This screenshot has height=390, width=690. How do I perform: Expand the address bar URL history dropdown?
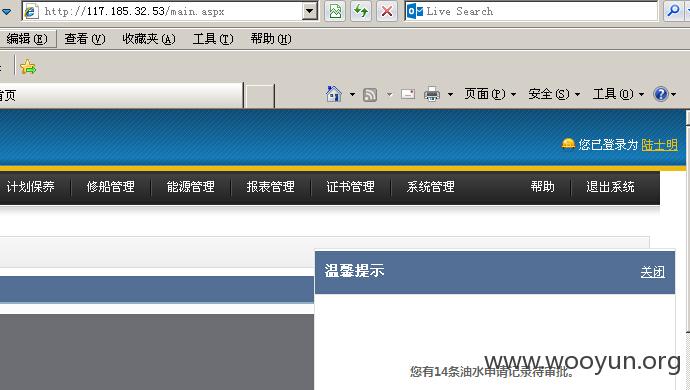[x=310, y=11]
